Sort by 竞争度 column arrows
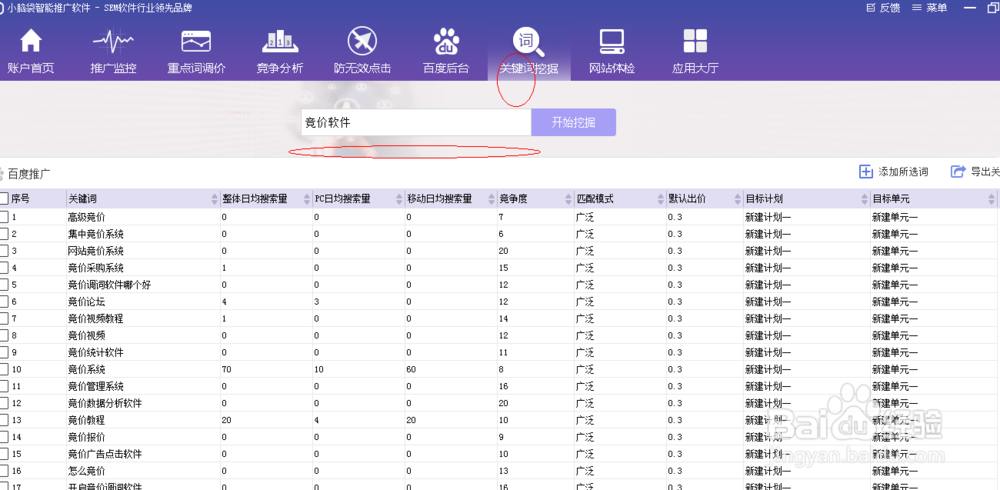 coord(568,199)
